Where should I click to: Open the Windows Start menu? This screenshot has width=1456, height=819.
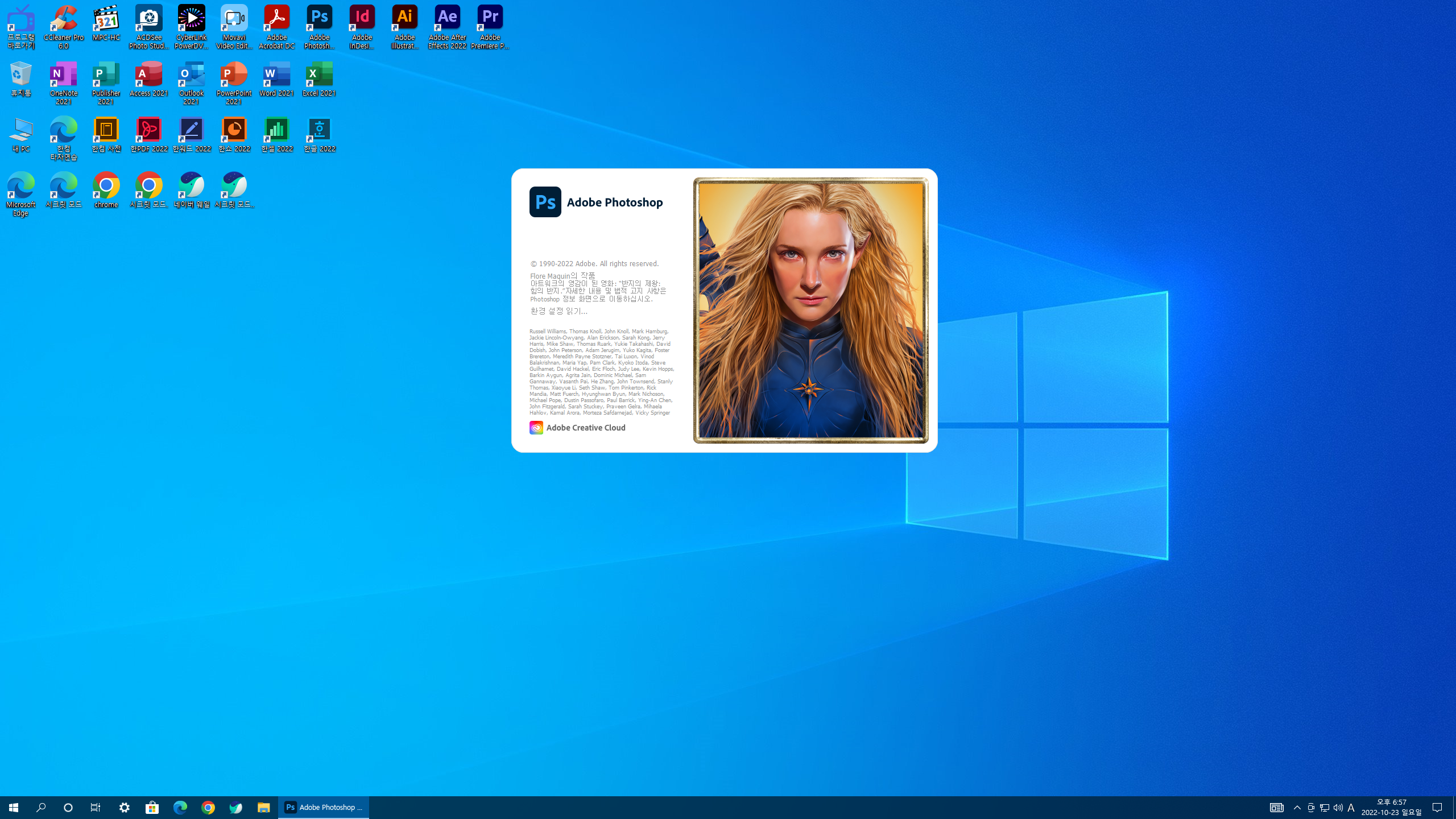point(14,808)
